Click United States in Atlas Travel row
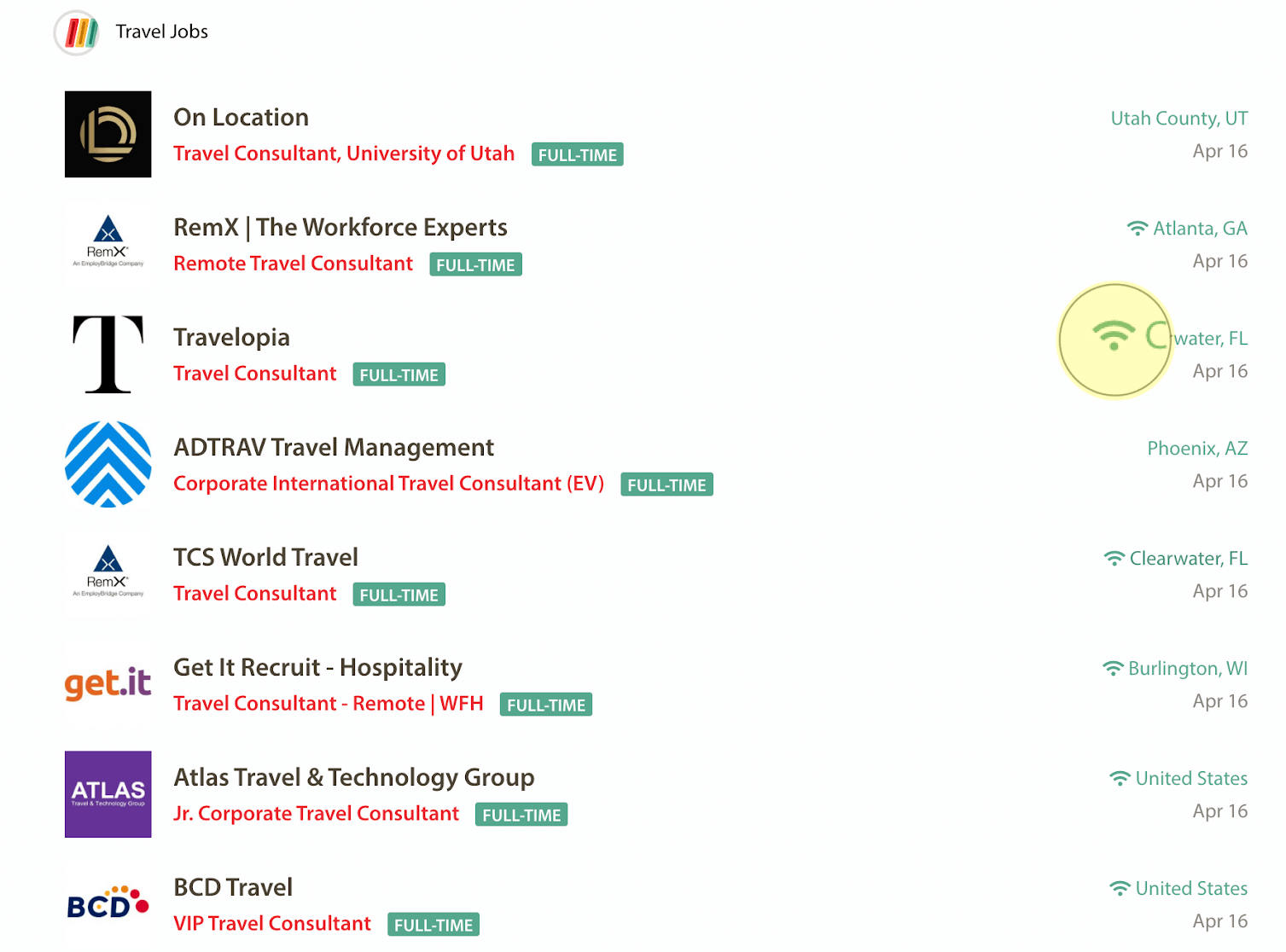This screenshot has height=952, width=1286. (1191, 779)
